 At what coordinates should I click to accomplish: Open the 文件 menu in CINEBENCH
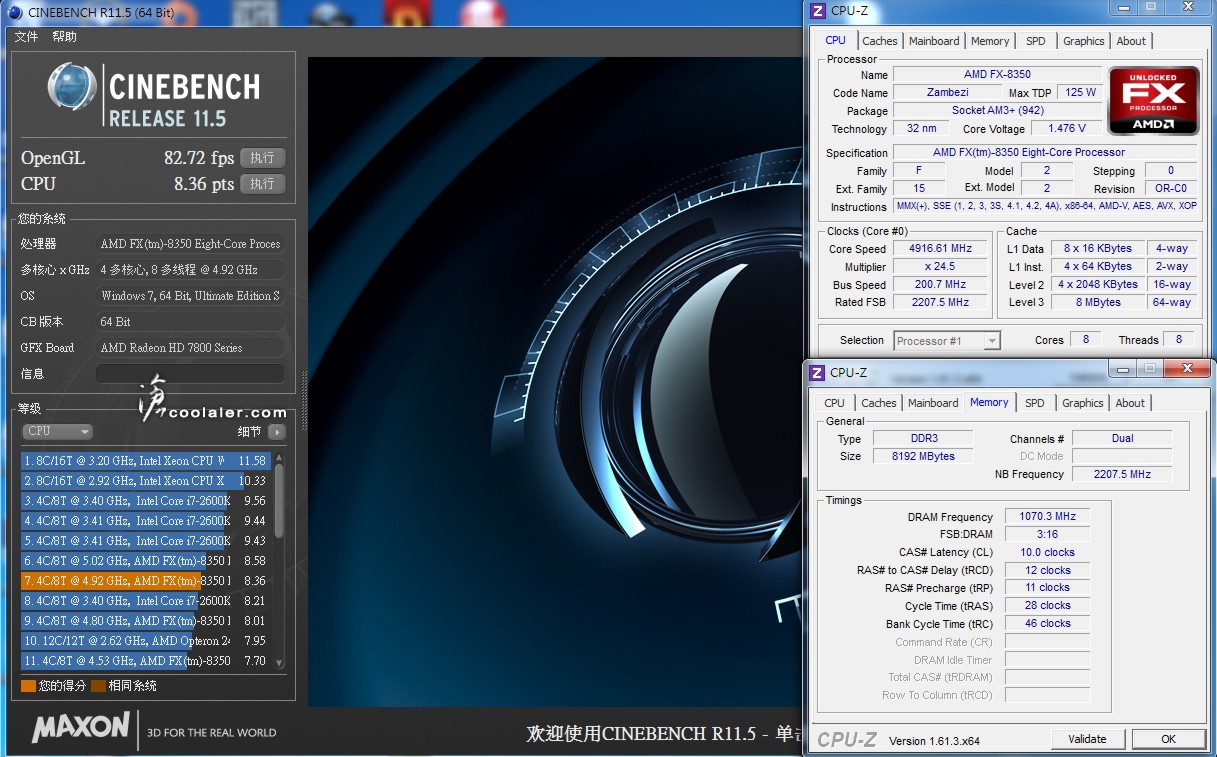(26, 37)
